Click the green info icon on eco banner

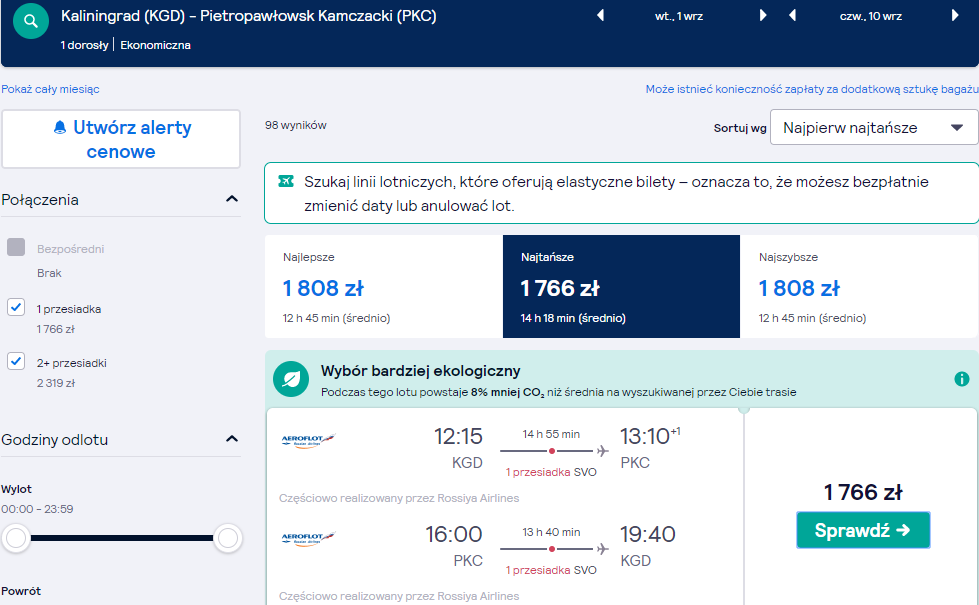pyautogui.click(x=962, y=379)
